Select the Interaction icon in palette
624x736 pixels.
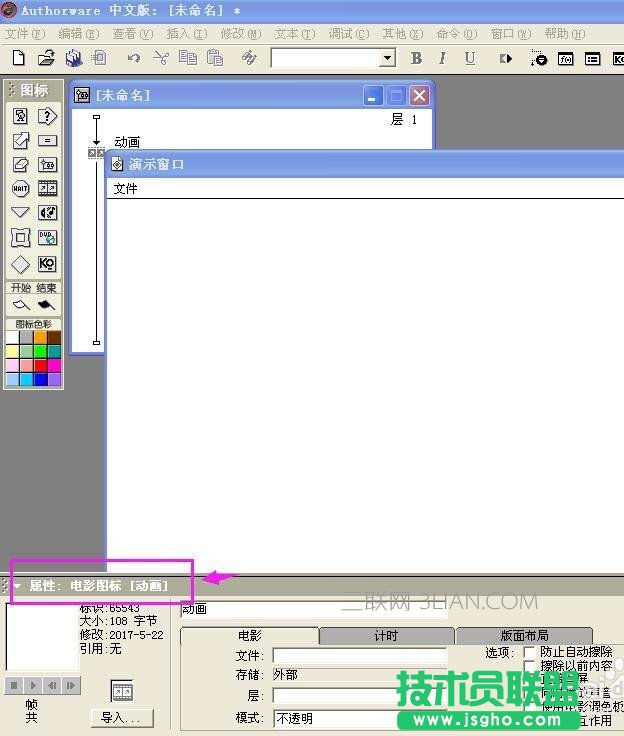pyautogui.click(x=47, y=116)
